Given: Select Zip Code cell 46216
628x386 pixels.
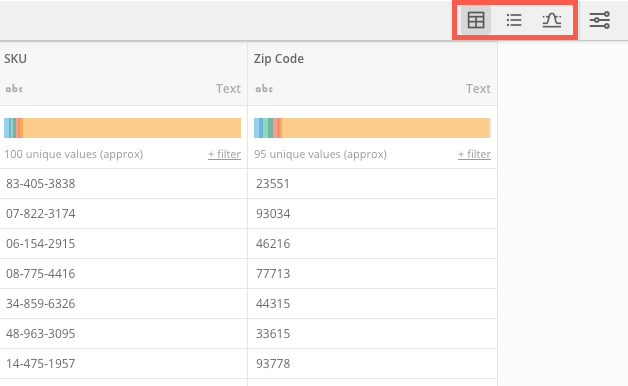Looking at the screenshot, I should click(x=372, y=244).
